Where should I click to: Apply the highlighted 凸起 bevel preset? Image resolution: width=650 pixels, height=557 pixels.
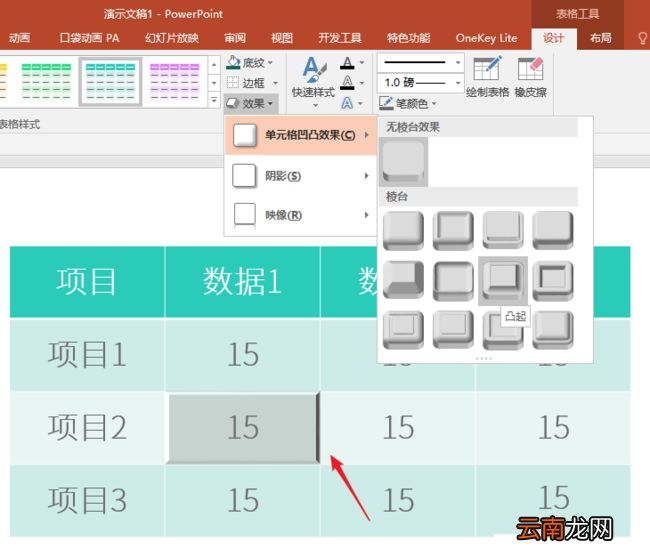pos(503,281)
